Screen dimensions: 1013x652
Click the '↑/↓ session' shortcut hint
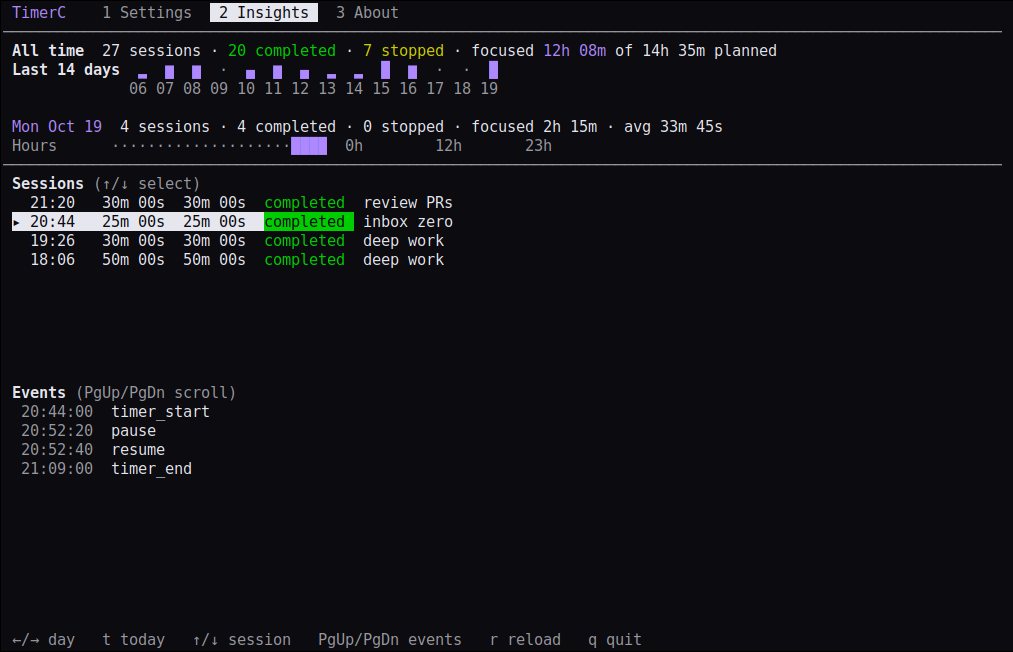(x=242, y=640)
